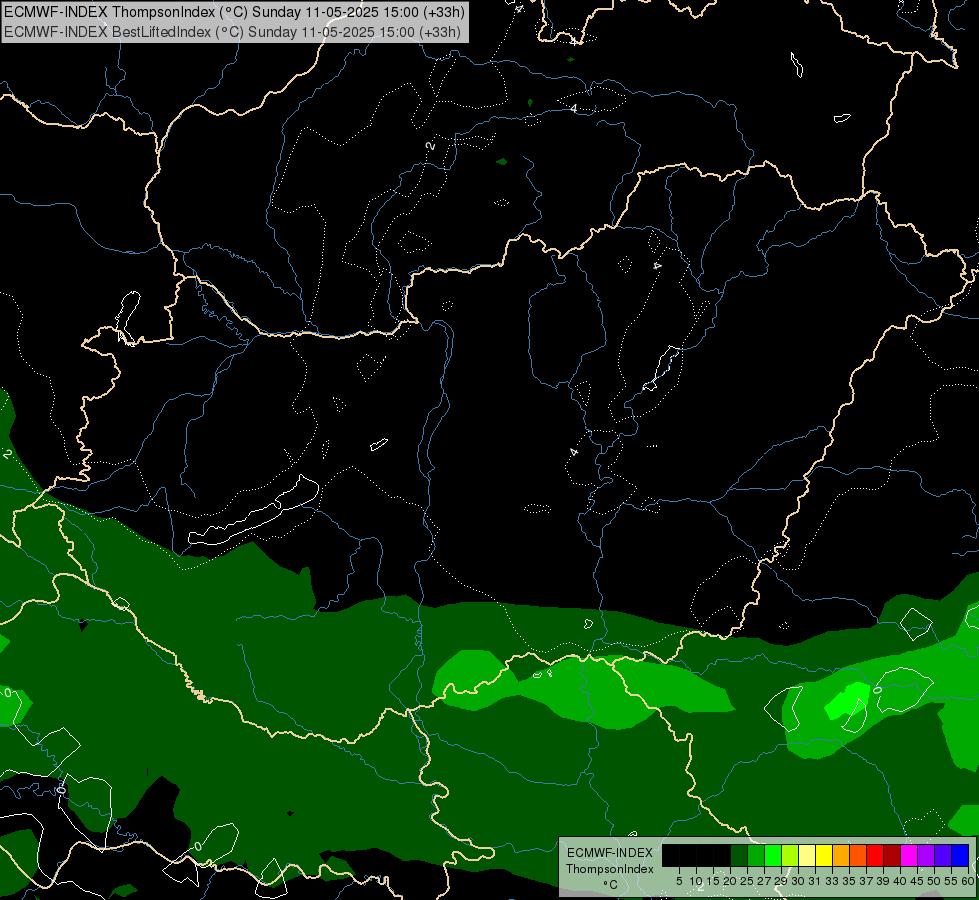
Task: Click the legend scale value 25
Action: click(x=747, y=881)
